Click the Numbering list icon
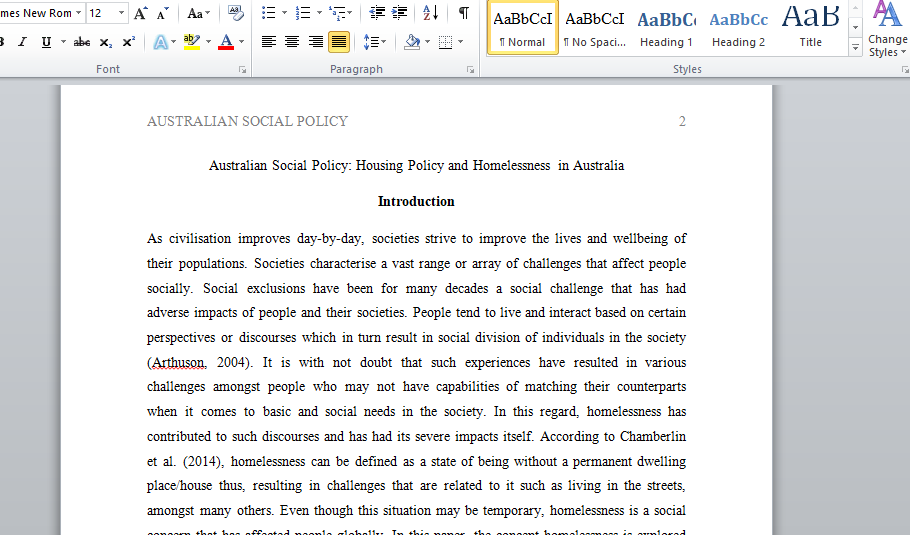 click(x=302, y=13)
